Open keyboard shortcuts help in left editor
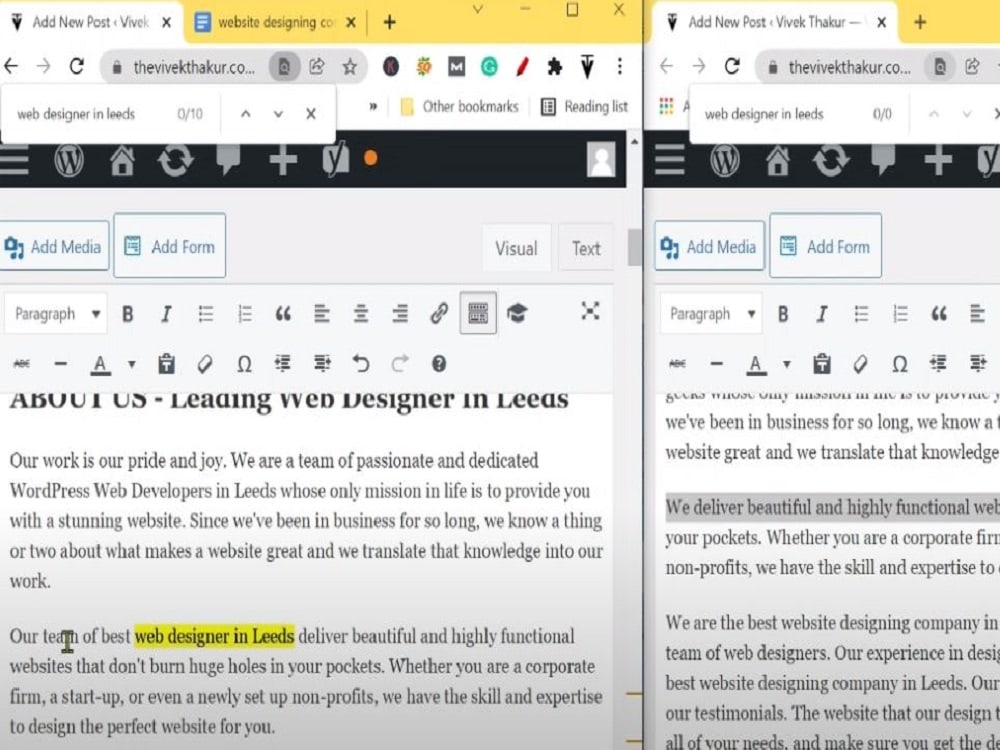Screen dimensions: 1000x750 point(439,364)
